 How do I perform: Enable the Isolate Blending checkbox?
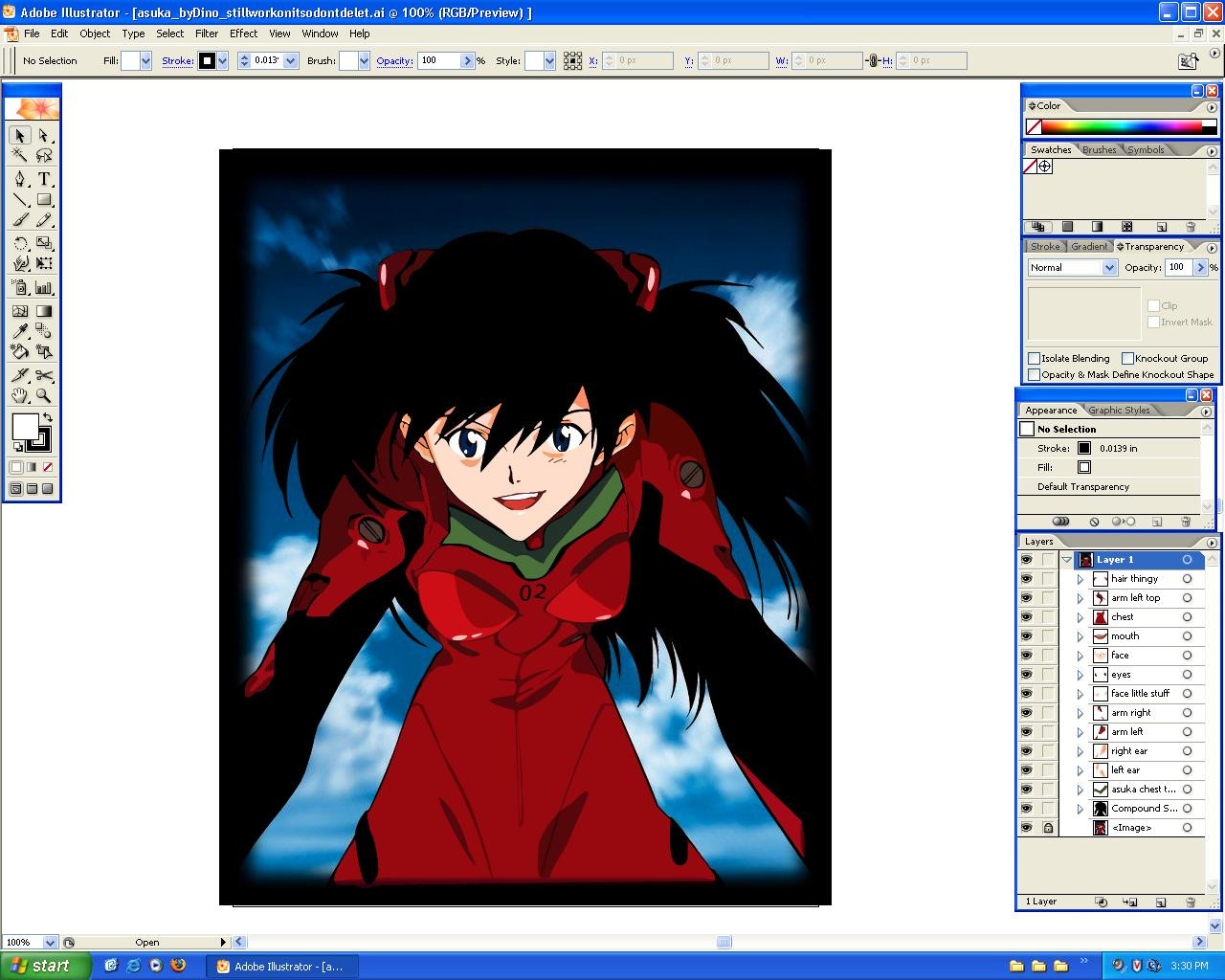pyautogui.click(x=1034, y=358)
